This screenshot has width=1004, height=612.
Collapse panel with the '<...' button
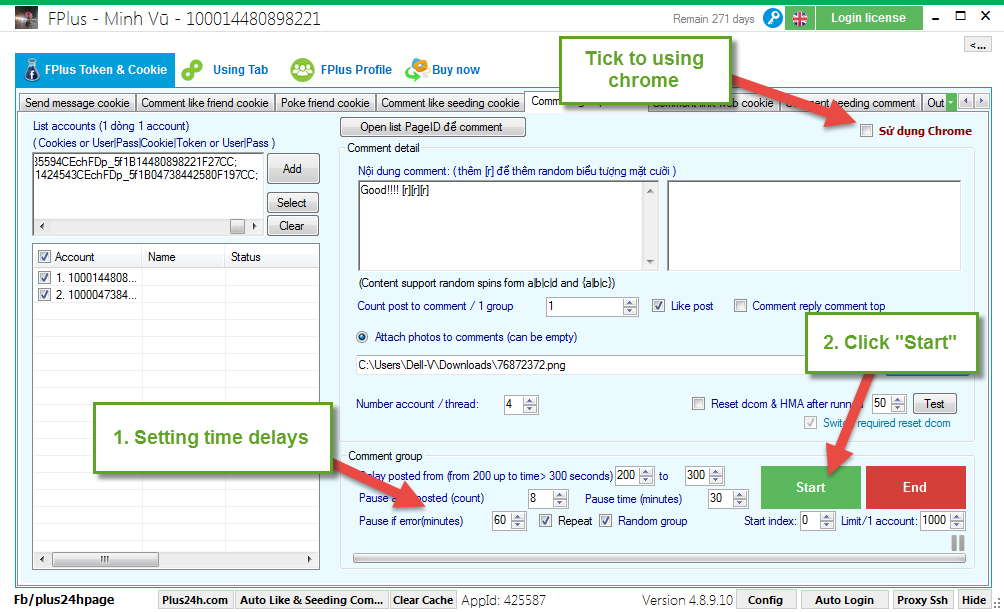[977, 45]
